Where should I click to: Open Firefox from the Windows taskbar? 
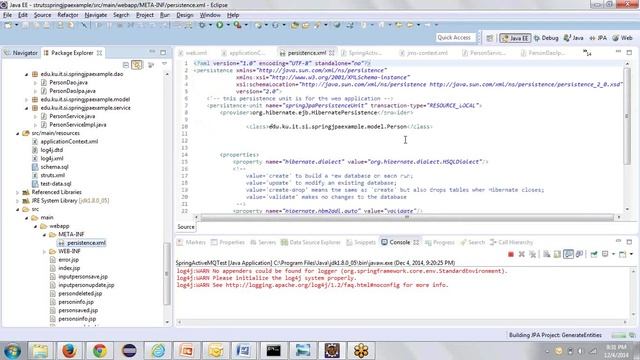pos(69,350)
